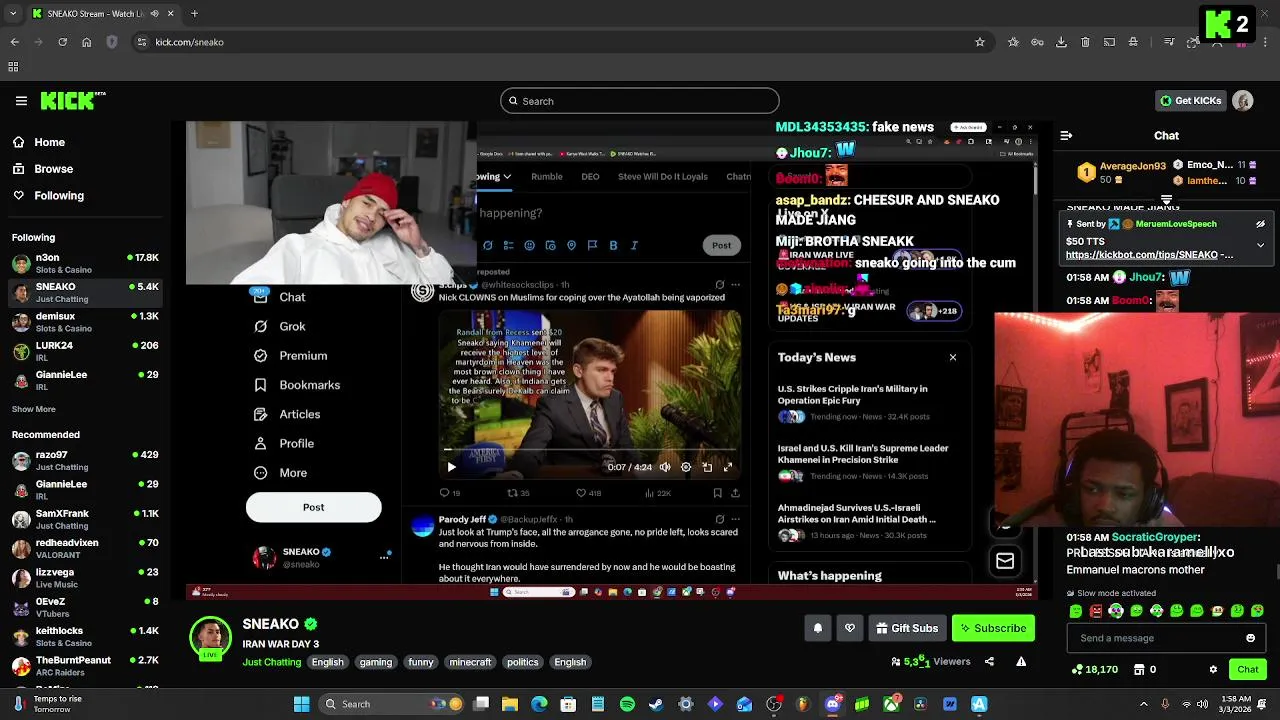Open browser tab search dropdown

14,14
